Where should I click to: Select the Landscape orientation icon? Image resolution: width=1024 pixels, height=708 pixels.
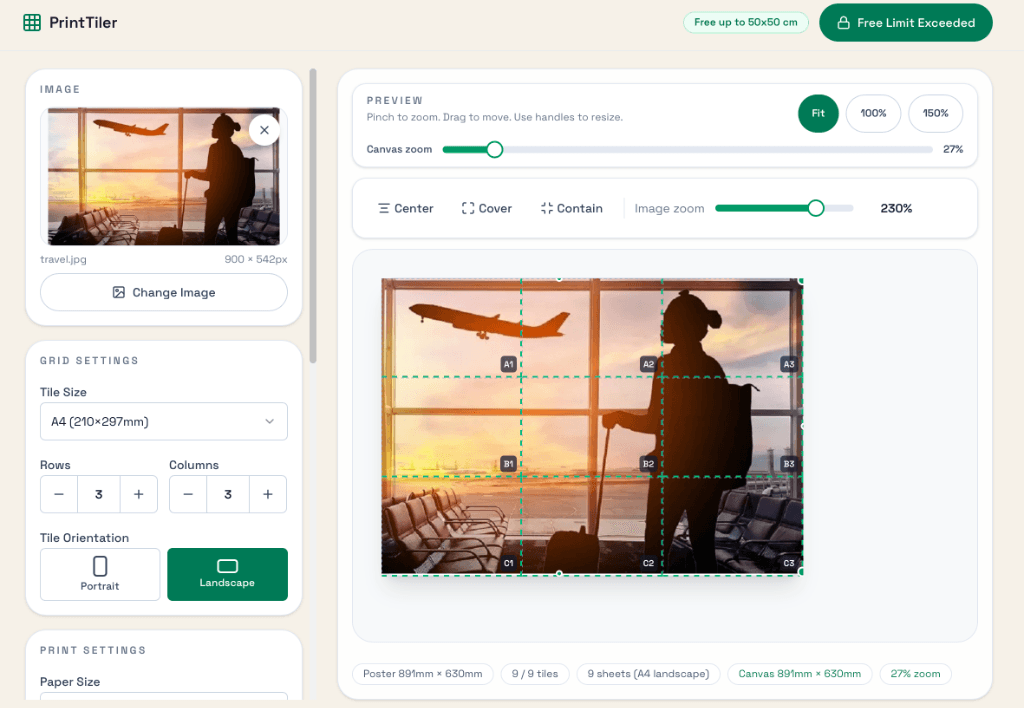coord(227,567)
